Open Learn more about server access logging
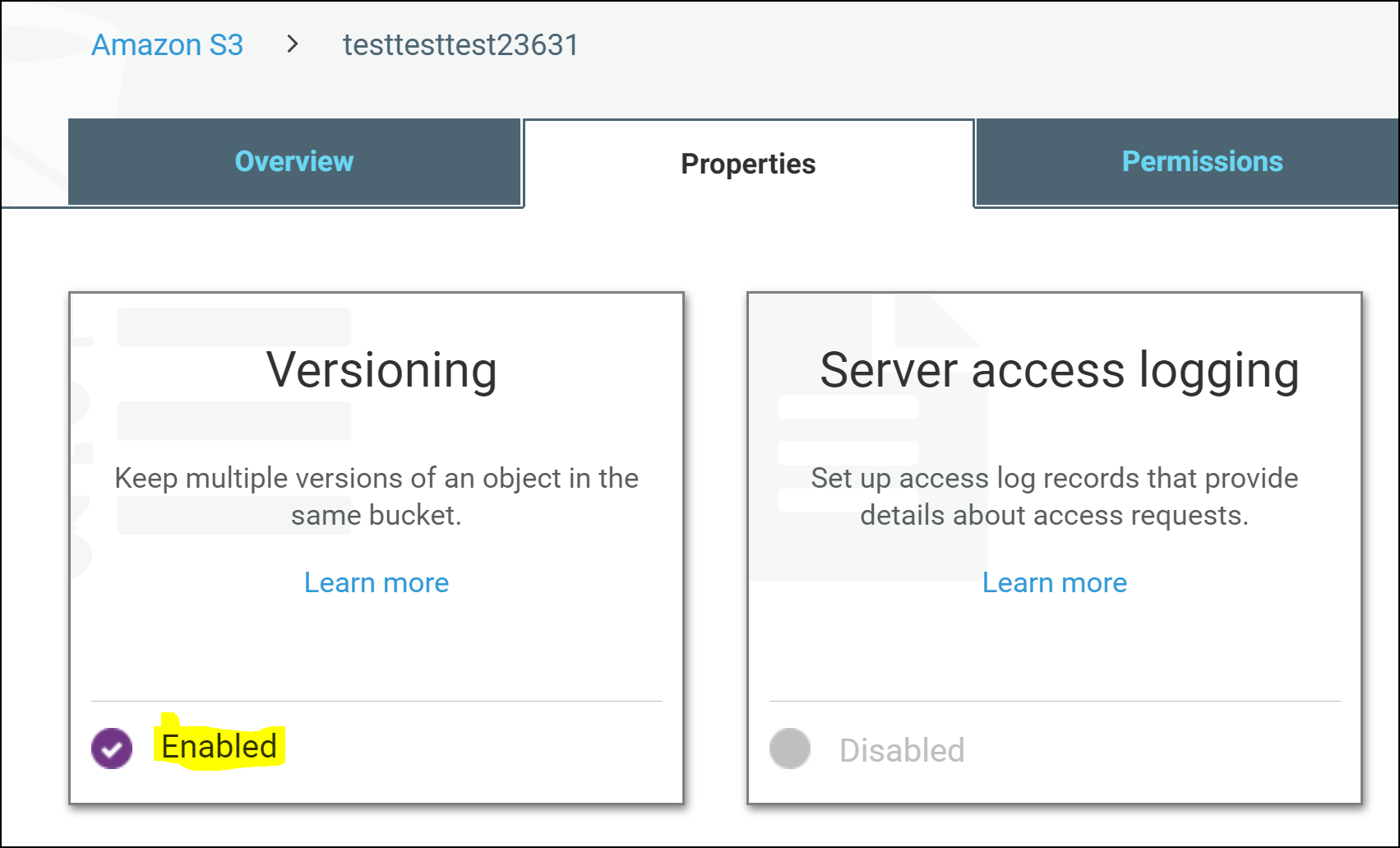 (1055, 582)
